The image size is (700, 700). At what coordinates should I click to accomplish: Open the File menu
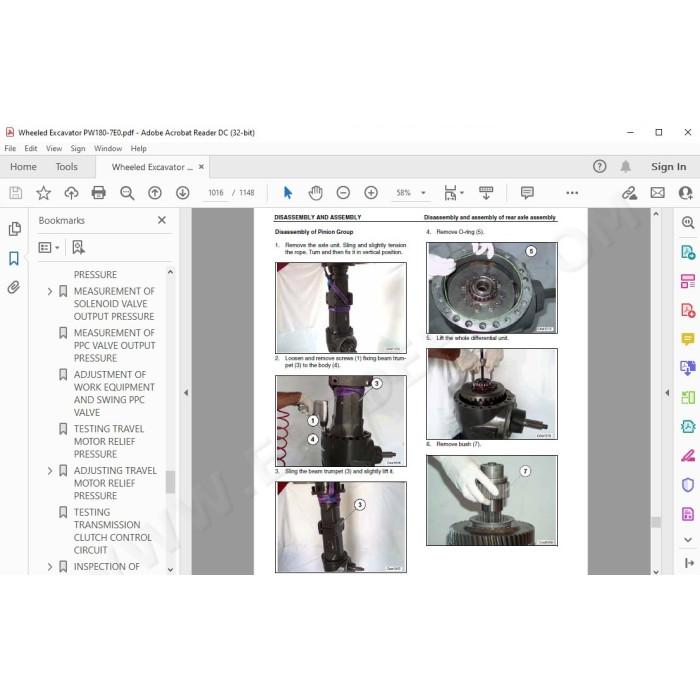(x=10, y=148)
